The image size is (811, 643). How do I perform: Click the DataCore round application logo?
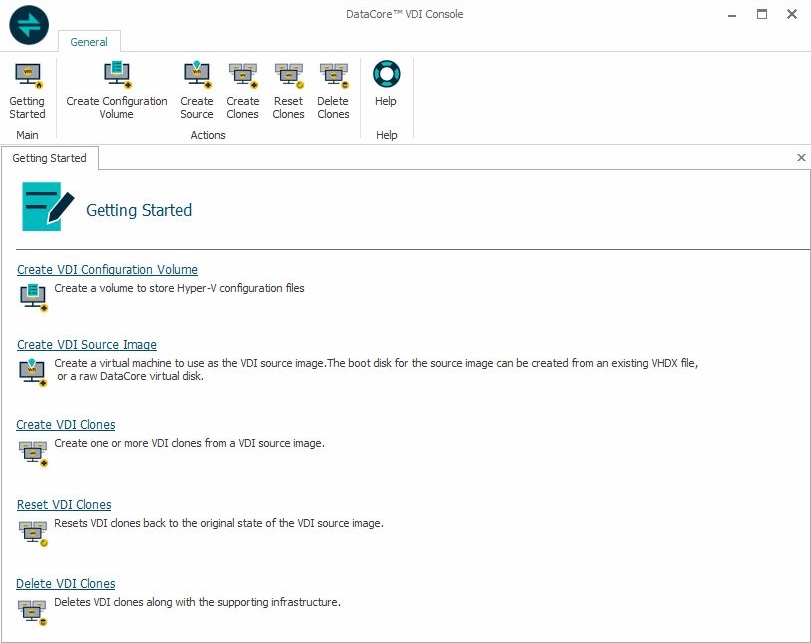[x=29, y=26]
